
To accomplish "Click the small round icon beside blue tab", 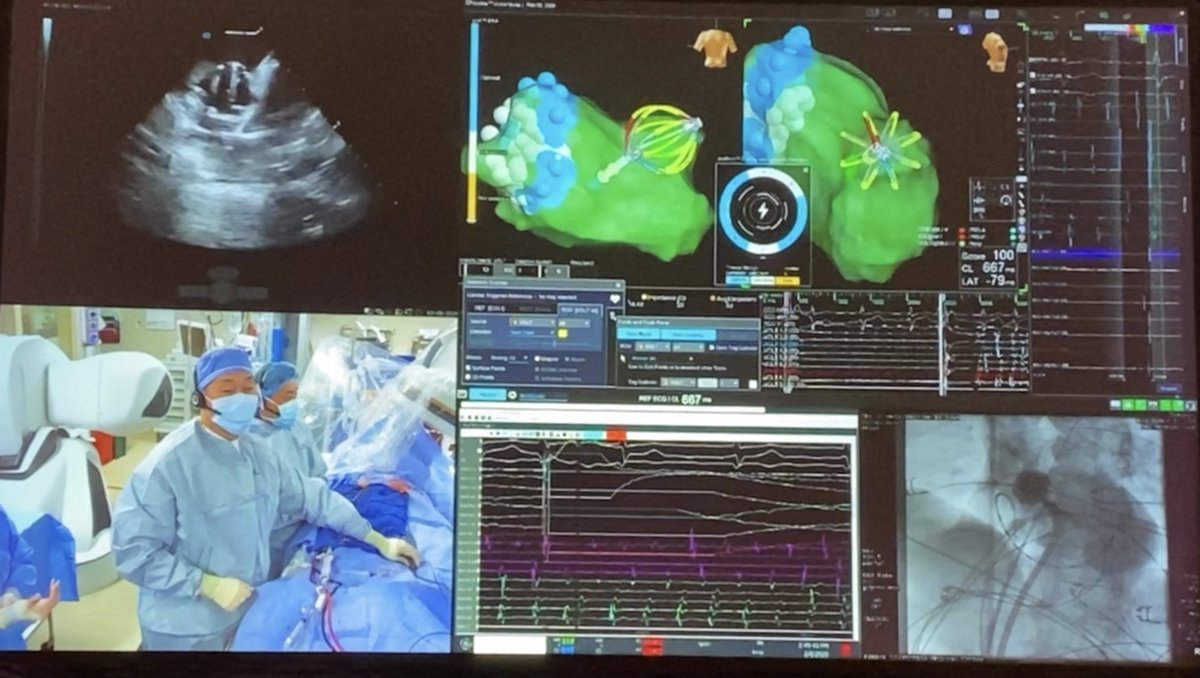I will point(512,394).
